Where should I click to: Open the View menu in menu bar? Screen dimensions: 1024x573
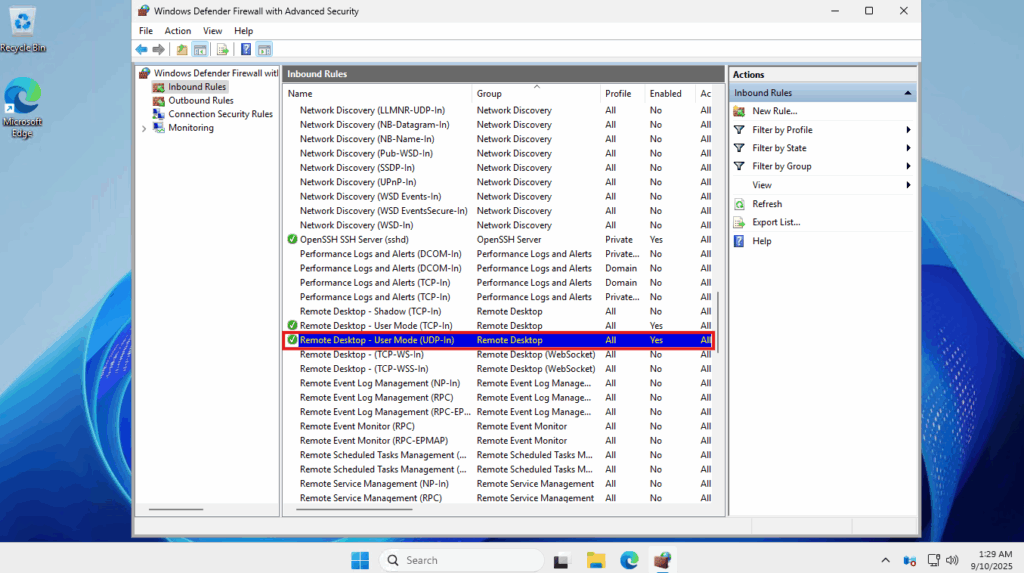(x=212, y=31)
